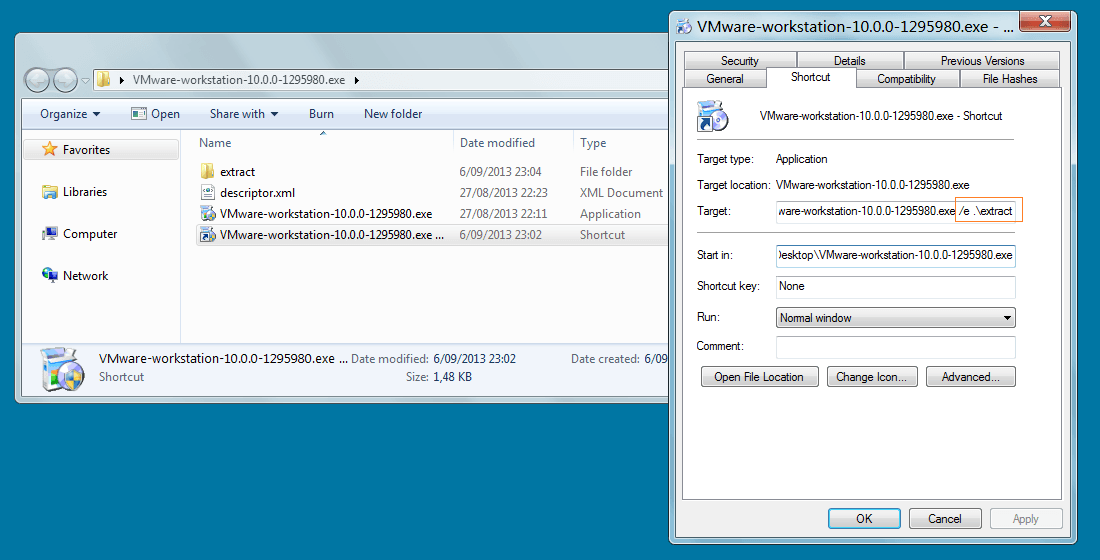Click the VMware Application installer icon in file list
This screenshot has height=560, width=1100.
coord(208,214)
